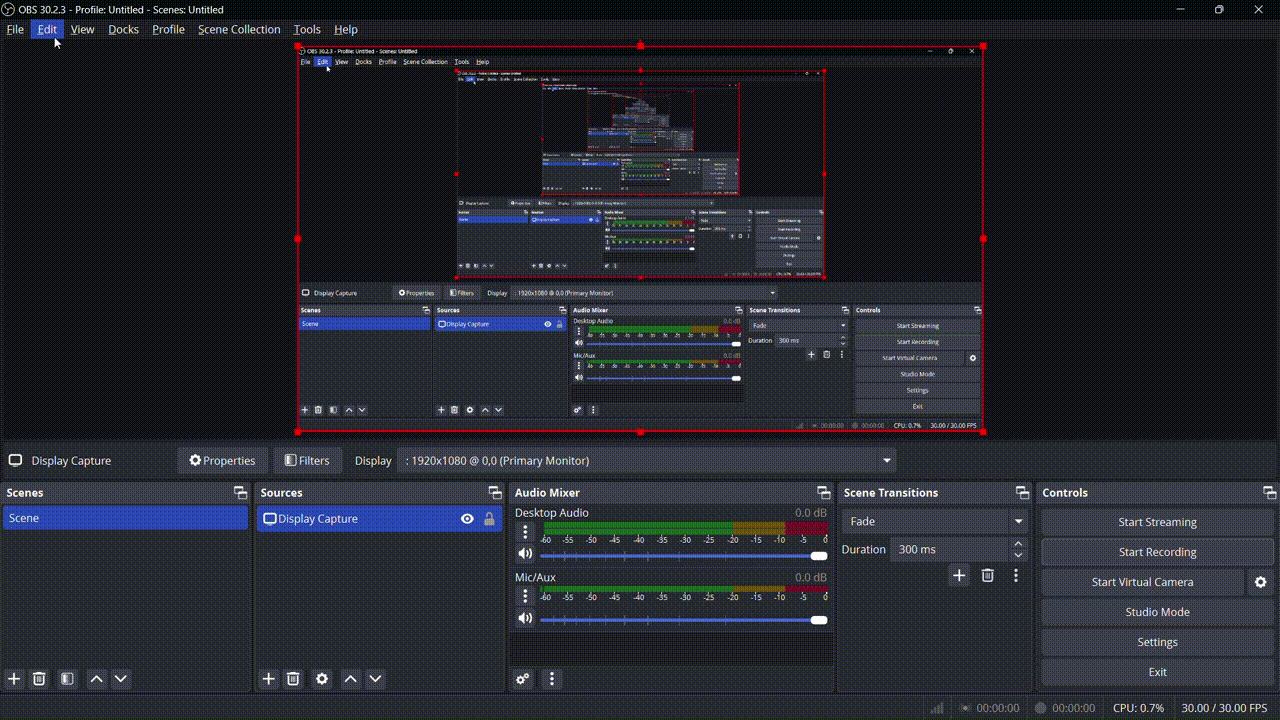
Task: Move source up arrow in Sources dock
Action: 351,679
